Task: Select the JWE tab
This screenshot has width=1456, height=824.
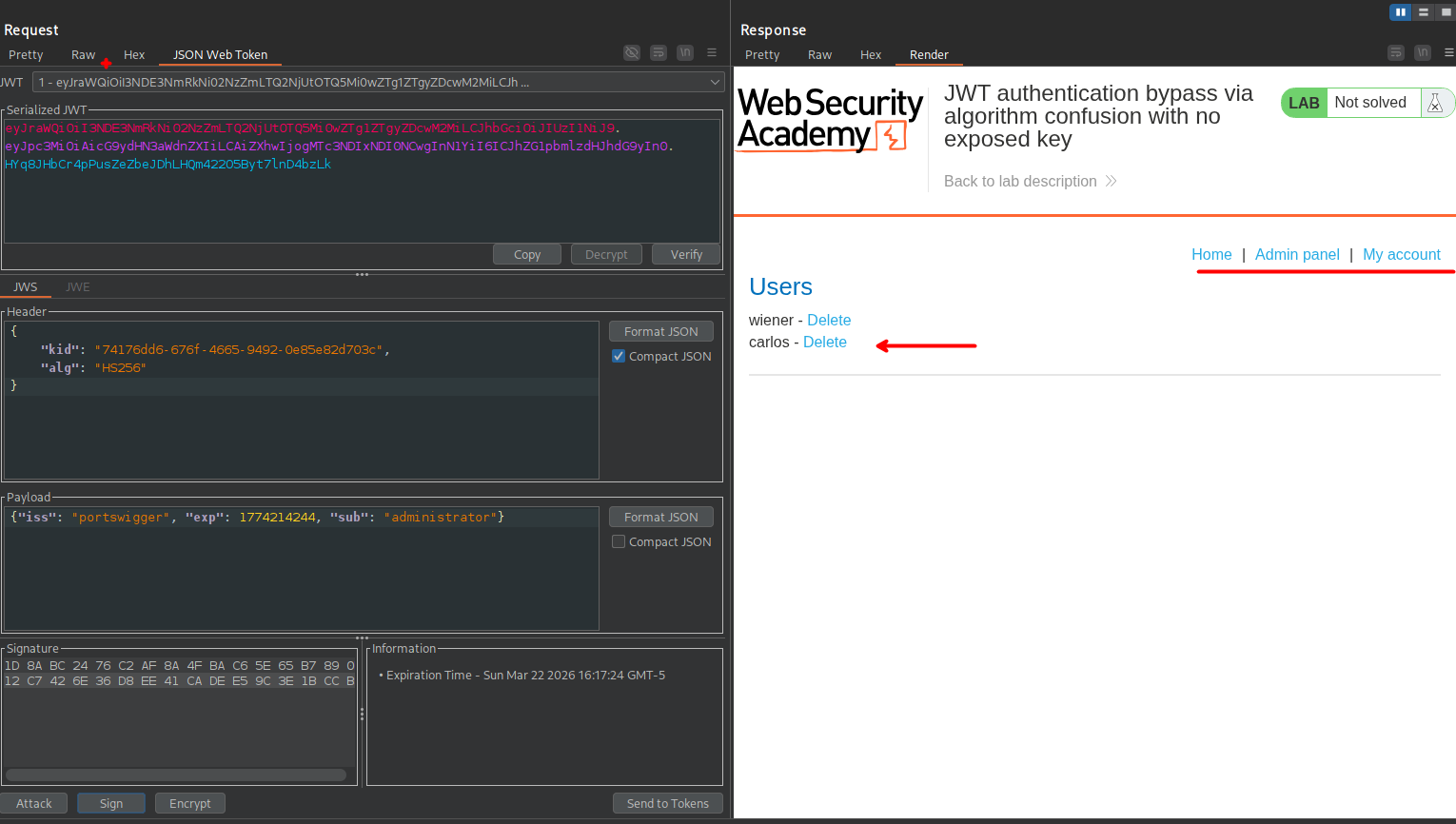Action: 78,287
